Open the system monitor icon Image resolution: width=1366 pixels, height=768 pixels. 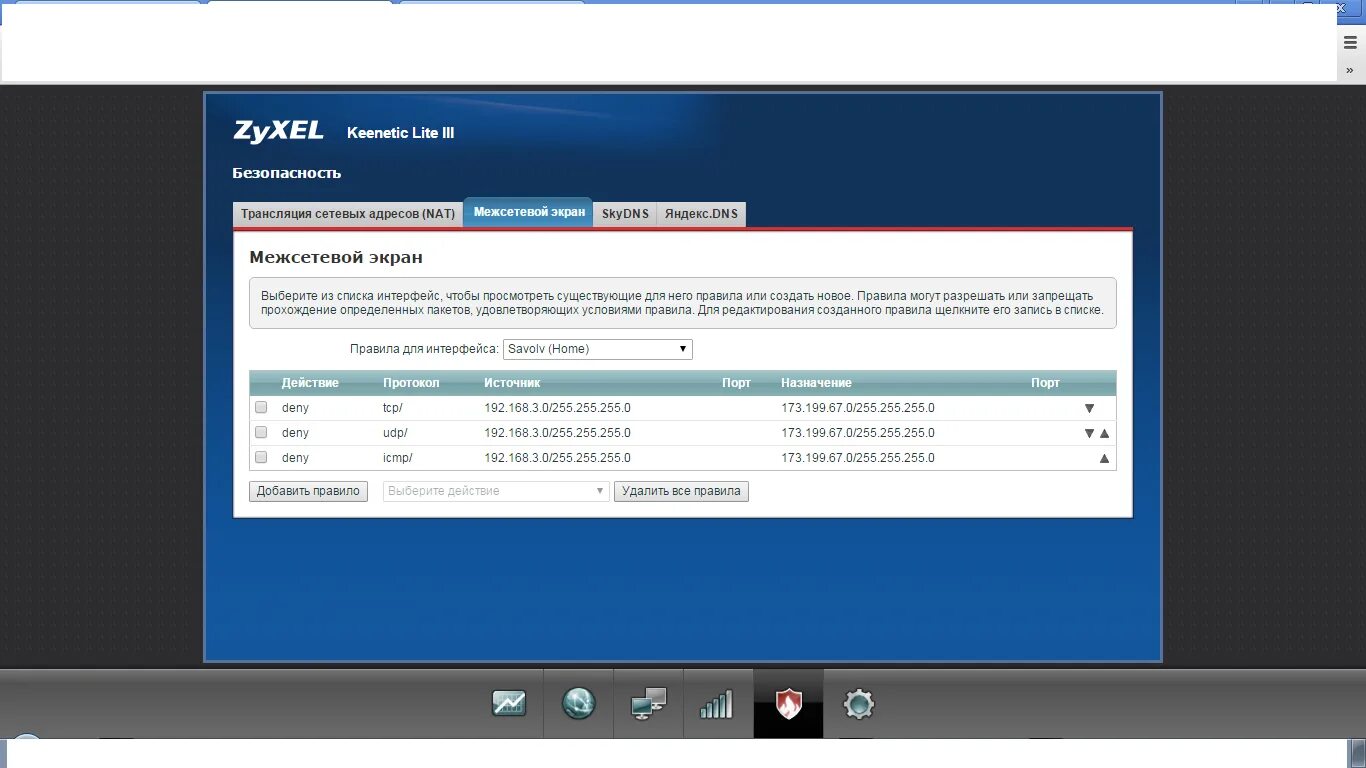click(510, 704)
